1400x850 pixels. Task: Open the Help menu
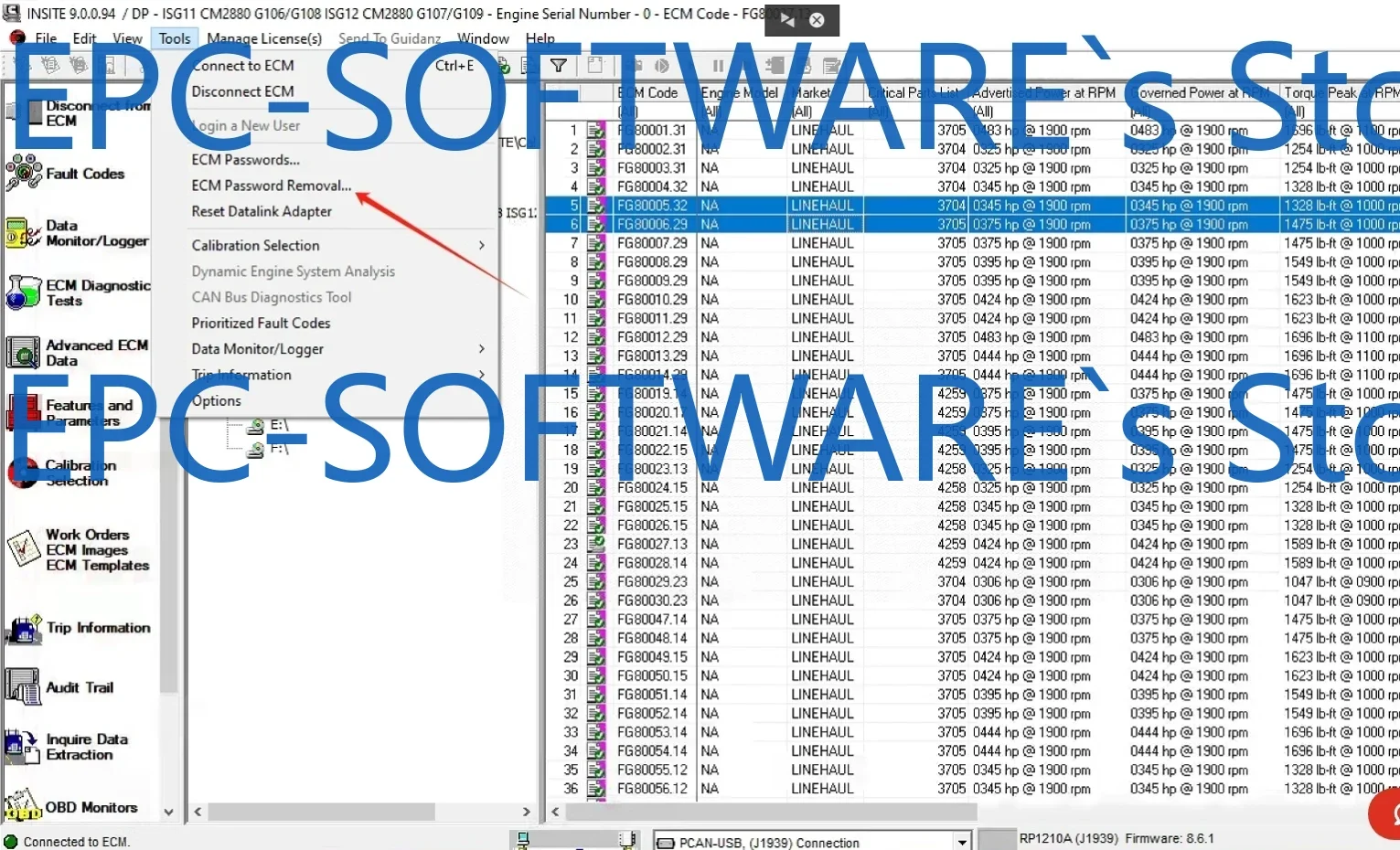[540, 38]
